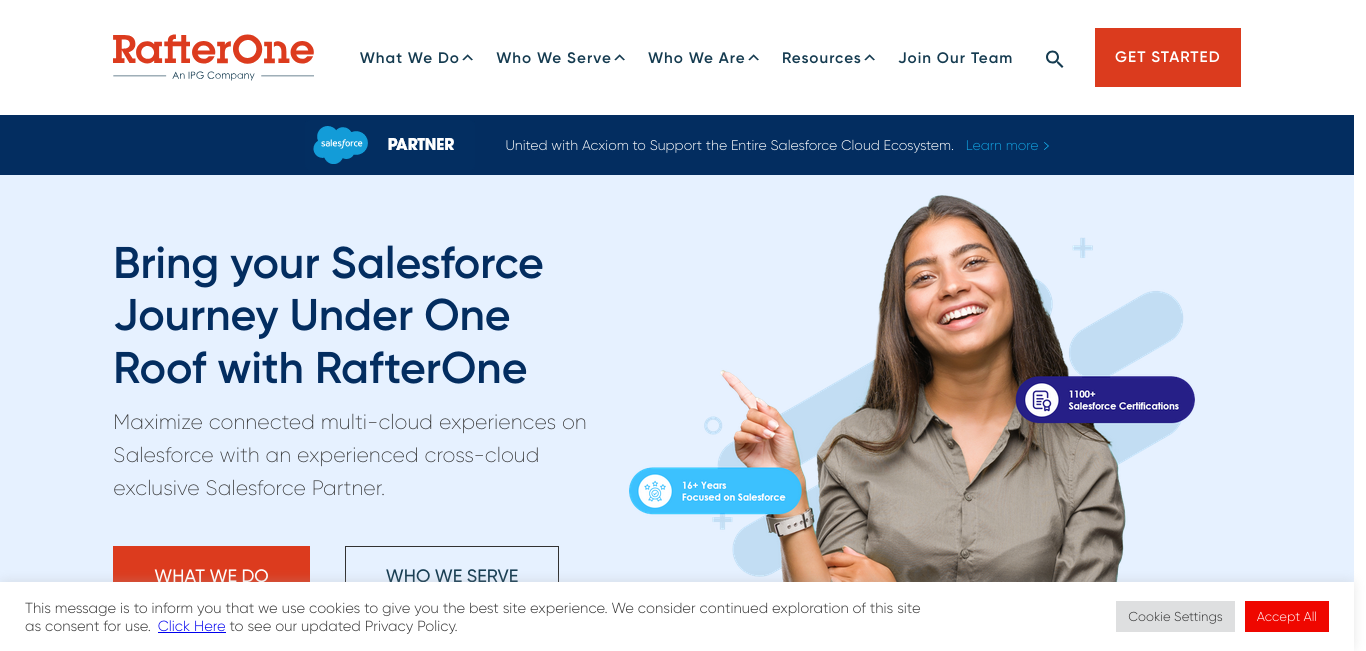Follow the Learn more link
The width and height of the screenshot is (1366, 651).
pyautogui.click(x=1002, y=146)
